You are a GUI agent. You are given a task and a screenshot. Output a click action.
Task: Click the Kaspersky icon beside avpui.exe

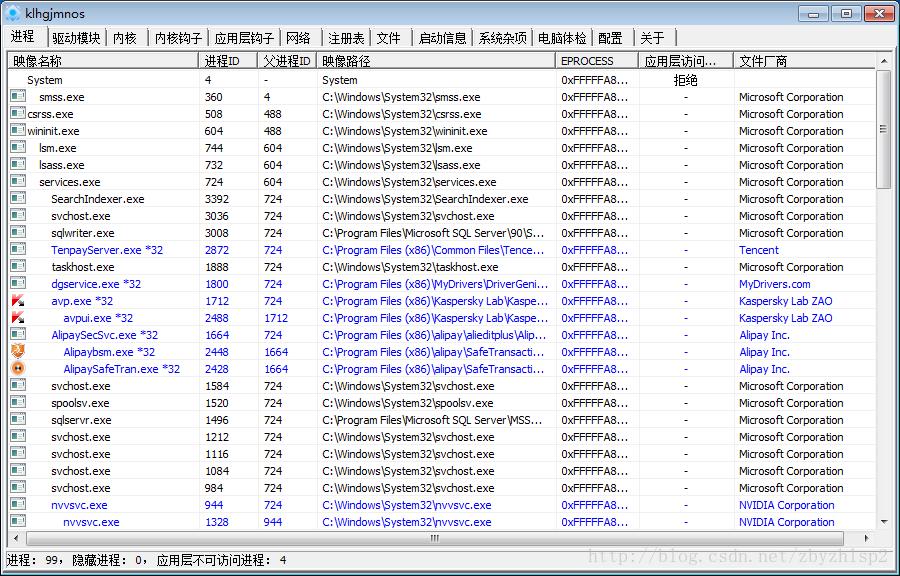point(18,318)
